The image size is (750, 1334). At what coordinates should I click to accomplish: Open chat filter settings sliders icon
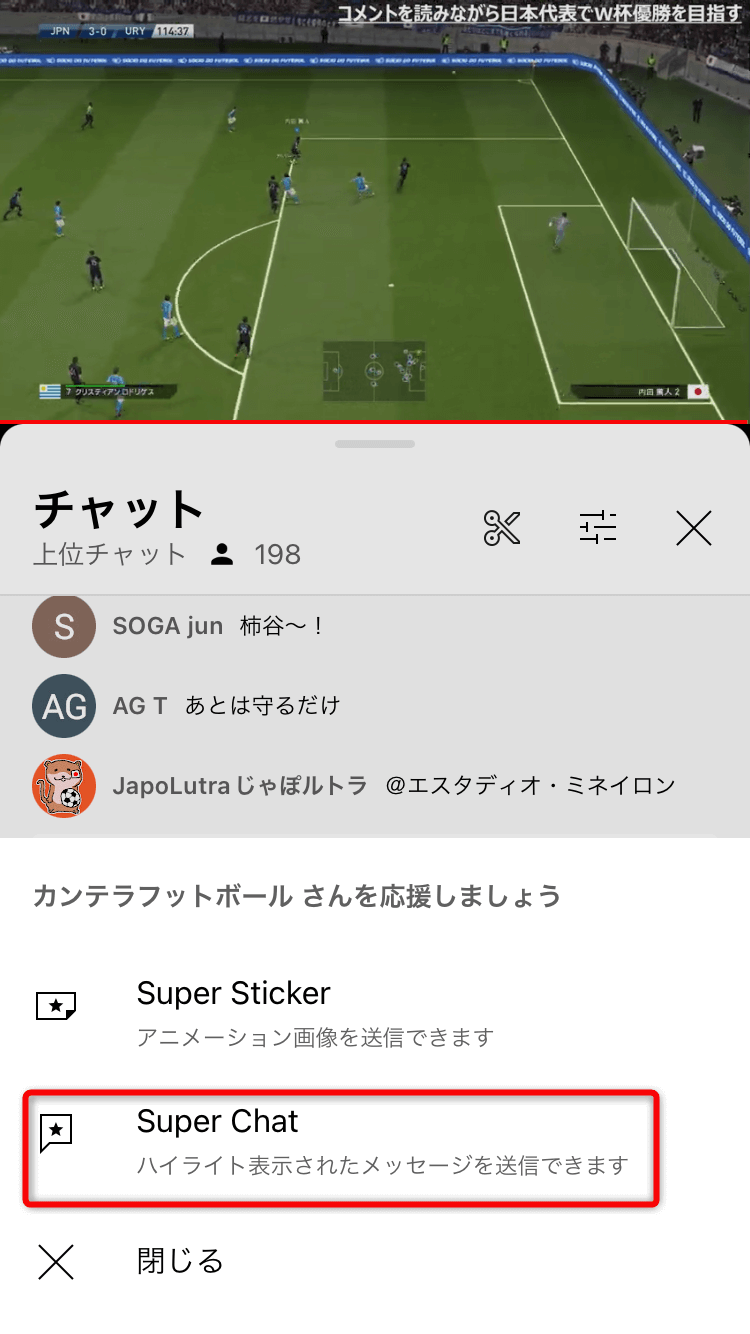click(598, 527)
